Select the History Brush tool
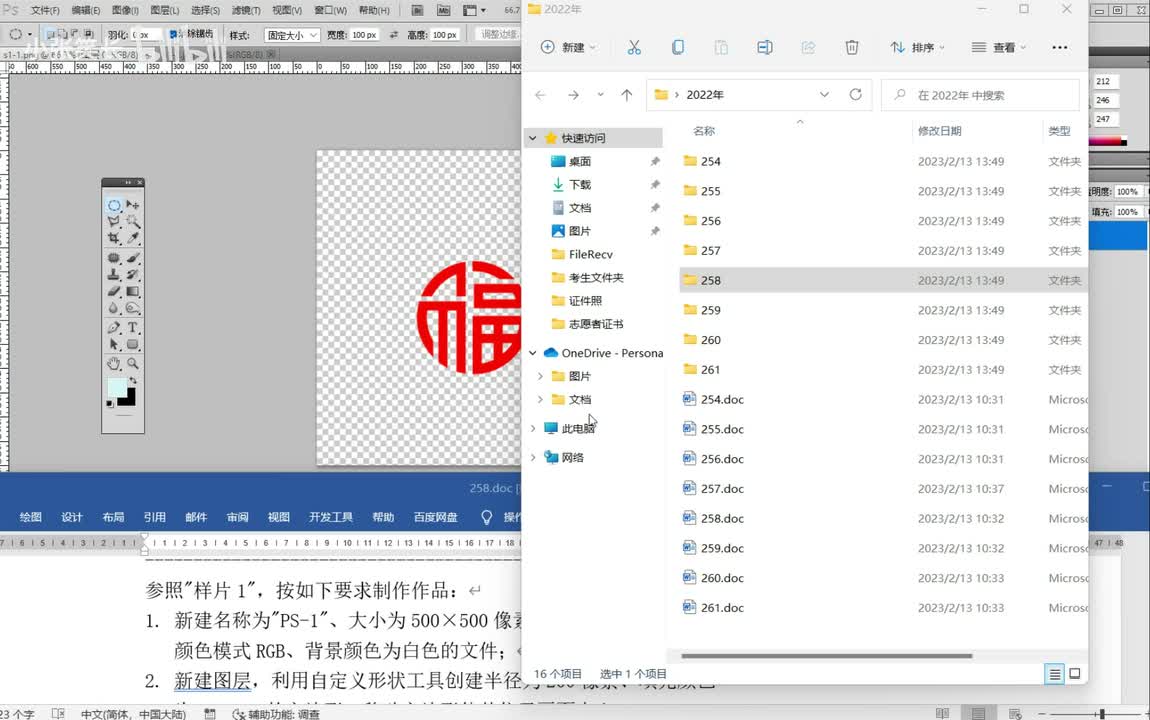 [x=133, y=275]
